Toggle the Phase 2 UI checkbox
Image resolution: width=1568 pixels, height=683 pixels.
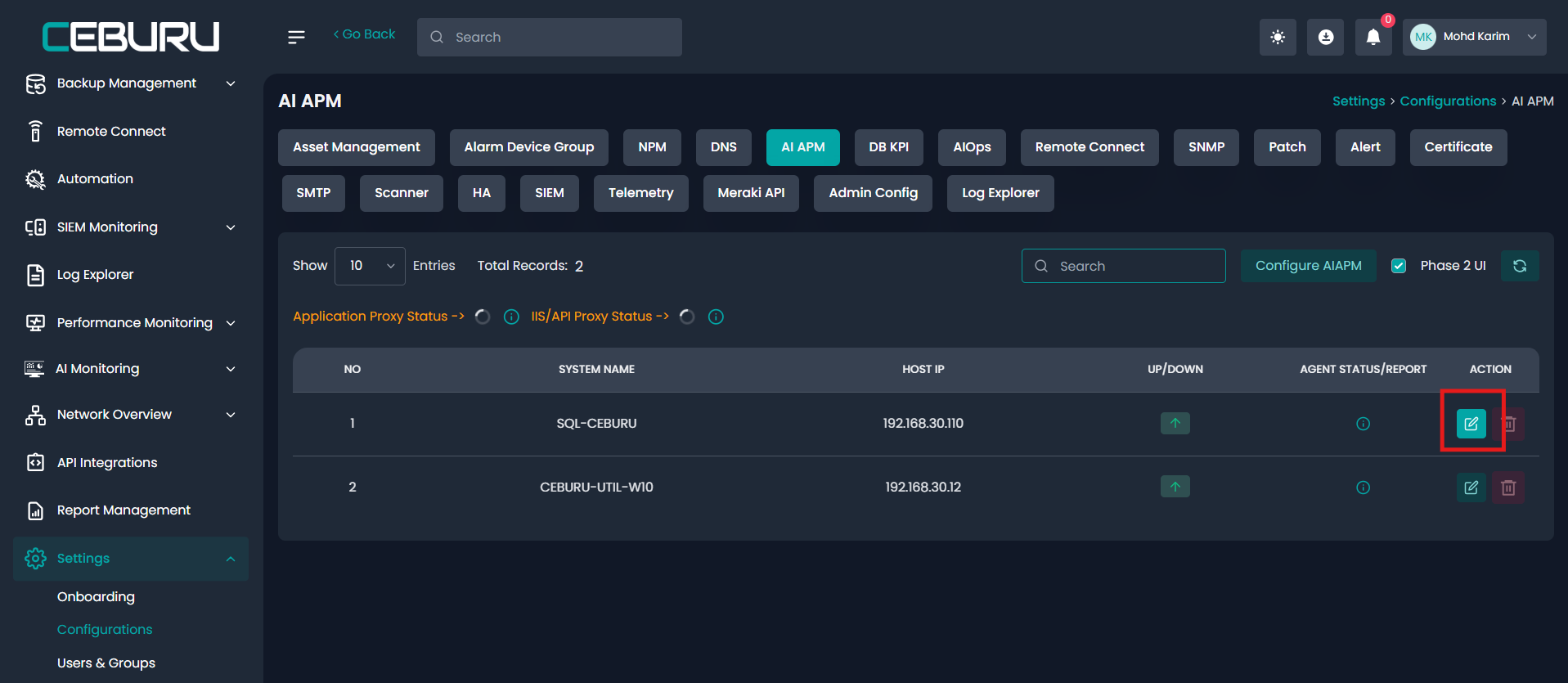(x=1399, y=266)
